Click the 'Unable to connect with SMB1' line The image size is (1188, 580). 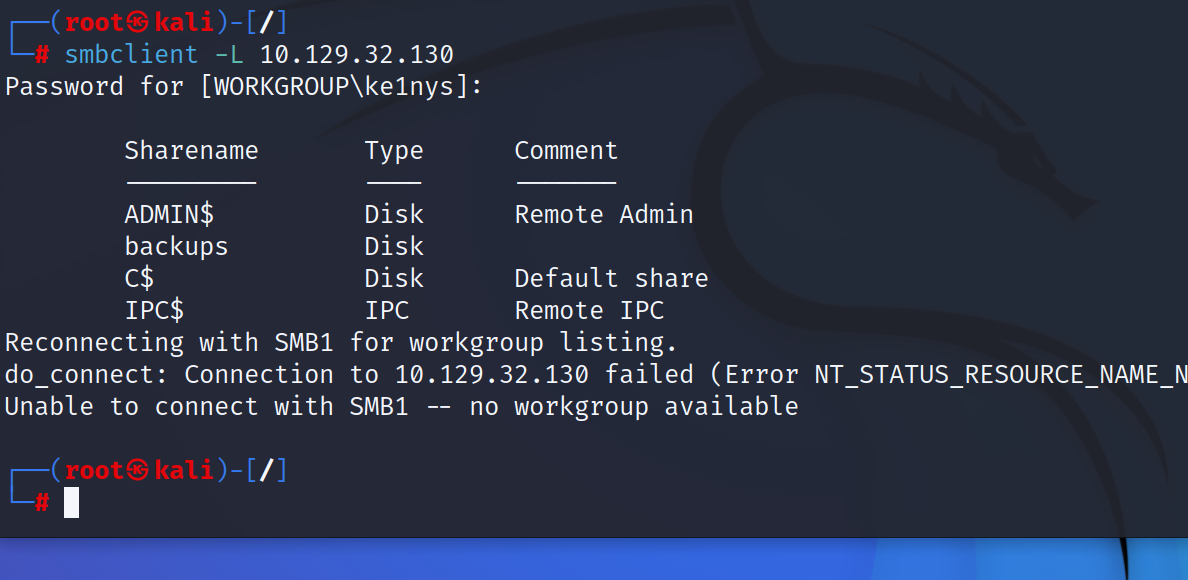(402, 406)
